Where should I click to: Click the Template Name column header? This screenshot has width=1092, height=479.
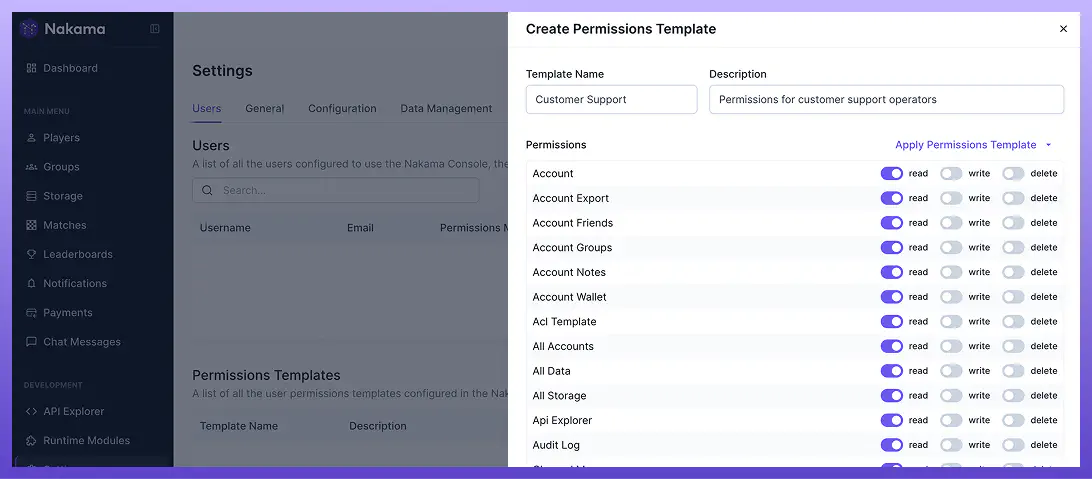point(239,426)
